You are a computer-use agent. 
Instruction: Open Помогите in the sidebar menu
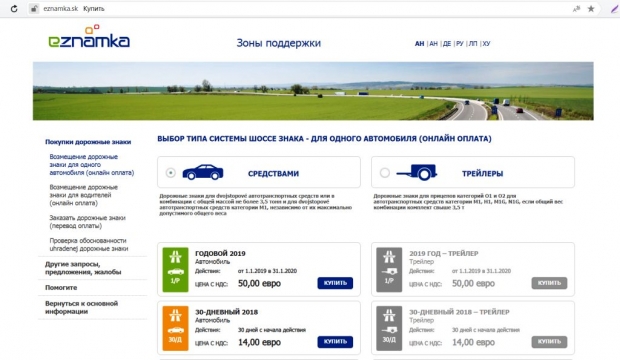pos(61,288)
